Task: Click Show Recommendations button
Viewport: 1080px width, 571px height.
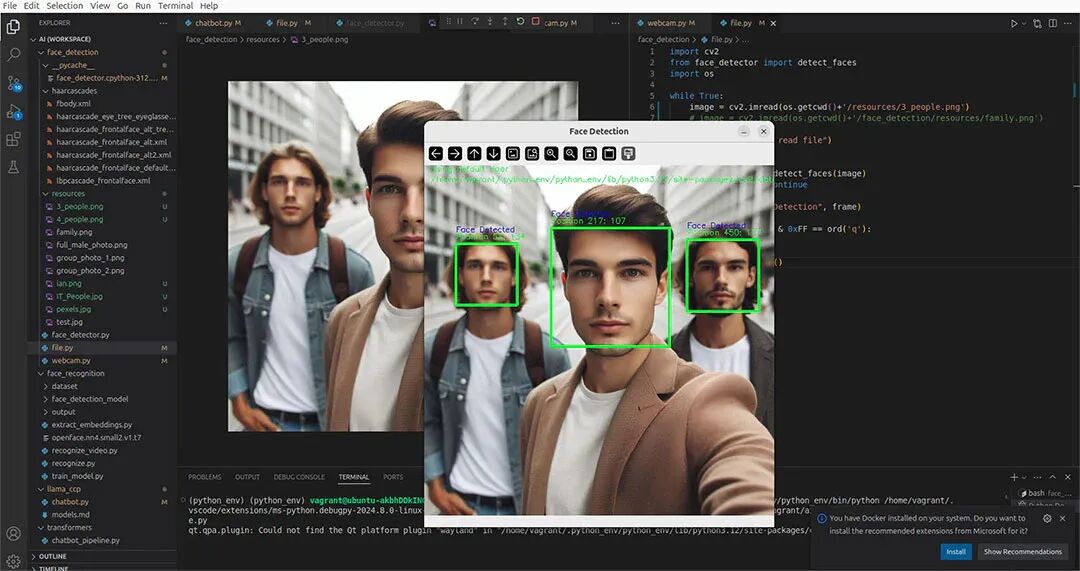Action: (x=1022, y=552)
